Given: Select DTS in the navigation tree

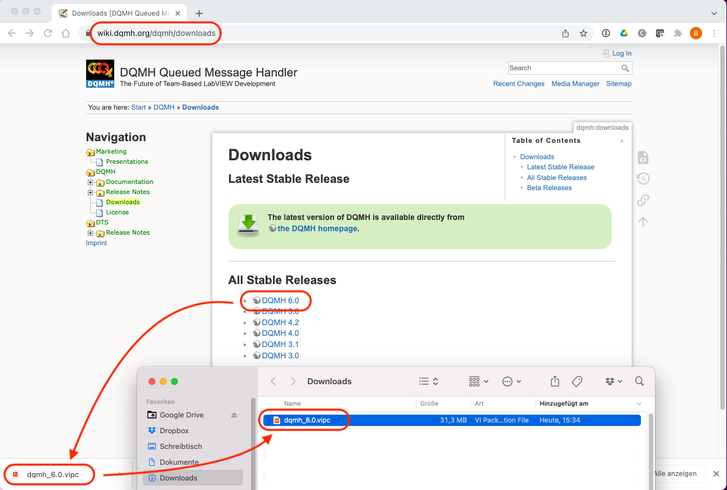Looking at the screenshot, I should pos(102,223).
